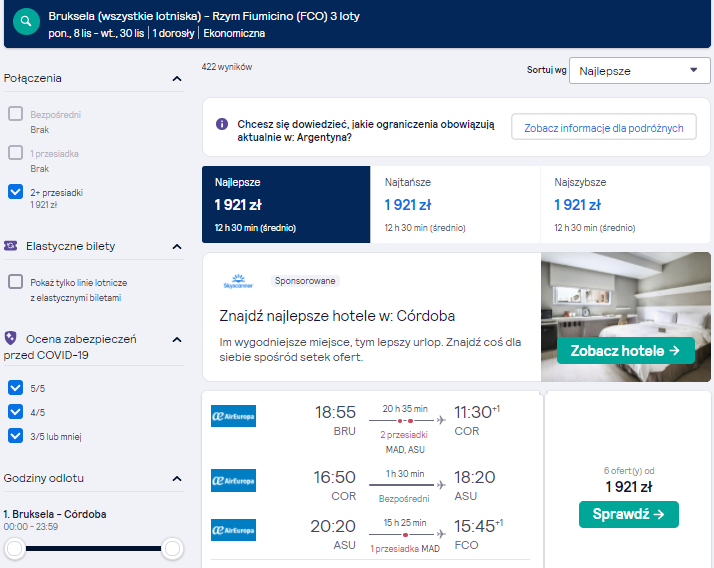Open Zobacz informacje dla podróżnych link

pyautogui.click(x=603, y=128)
